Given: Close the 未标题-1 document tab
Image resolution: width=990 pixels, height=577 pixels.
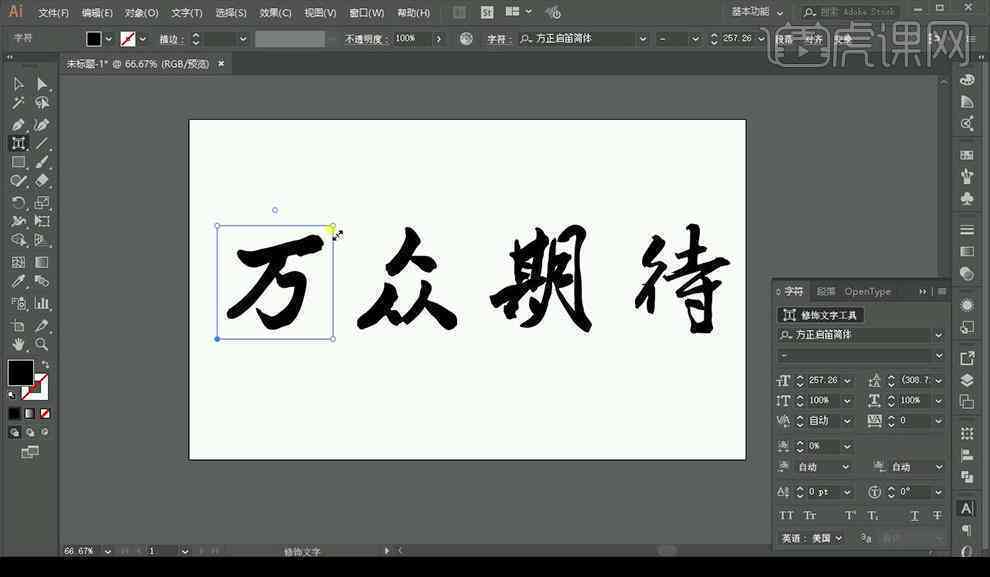Looking at the screenshot, I should coord(221,64).
